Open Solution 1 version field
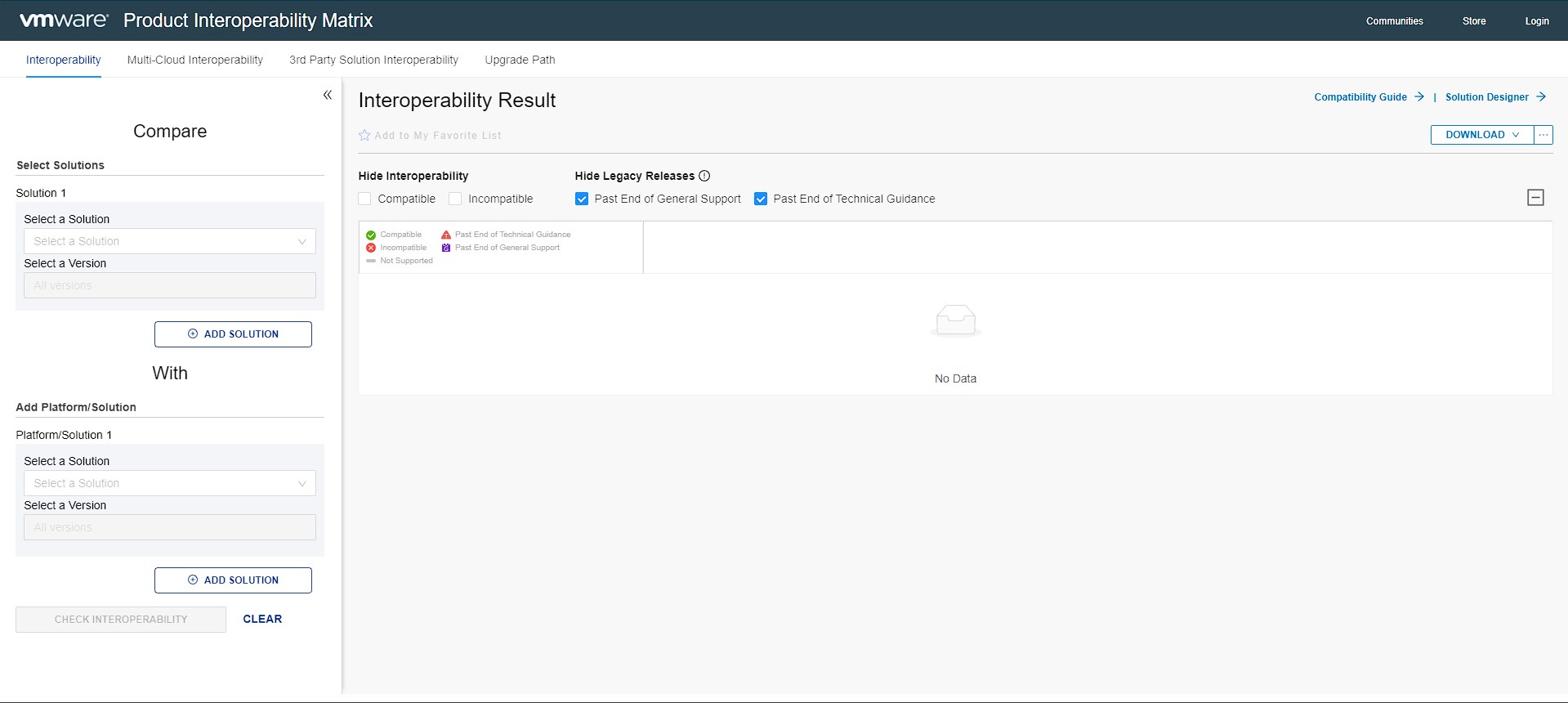Viewport: 1568px width, 703px height. point(170,285)
